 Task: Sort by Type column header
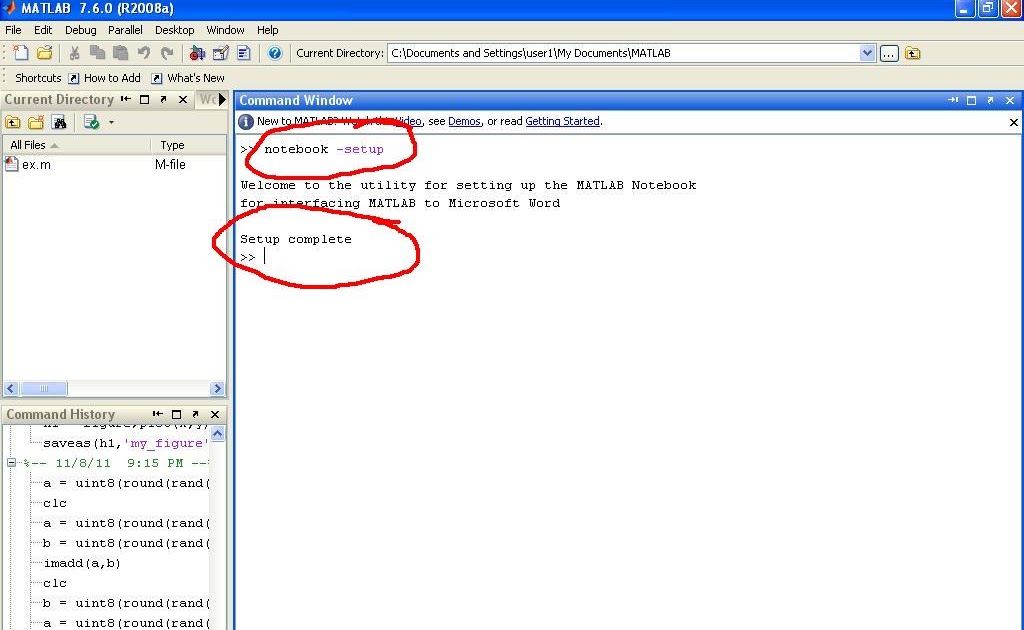(x=188, y=145)
